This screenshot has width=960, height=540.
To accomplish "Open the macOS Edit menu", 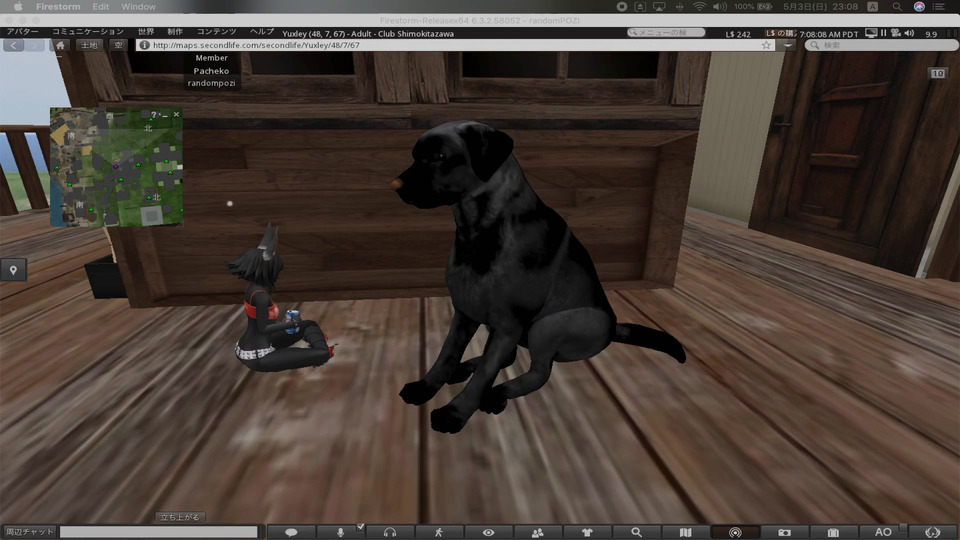I will coord(100,7).
